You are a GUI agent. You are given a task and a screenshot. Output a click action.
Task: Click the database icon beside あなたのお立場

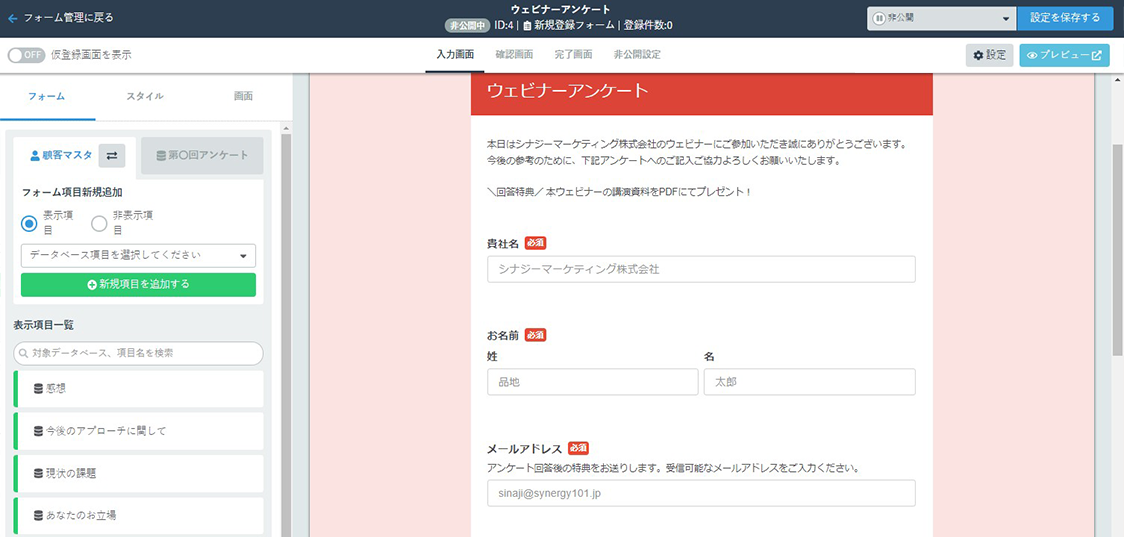[39, 515]
